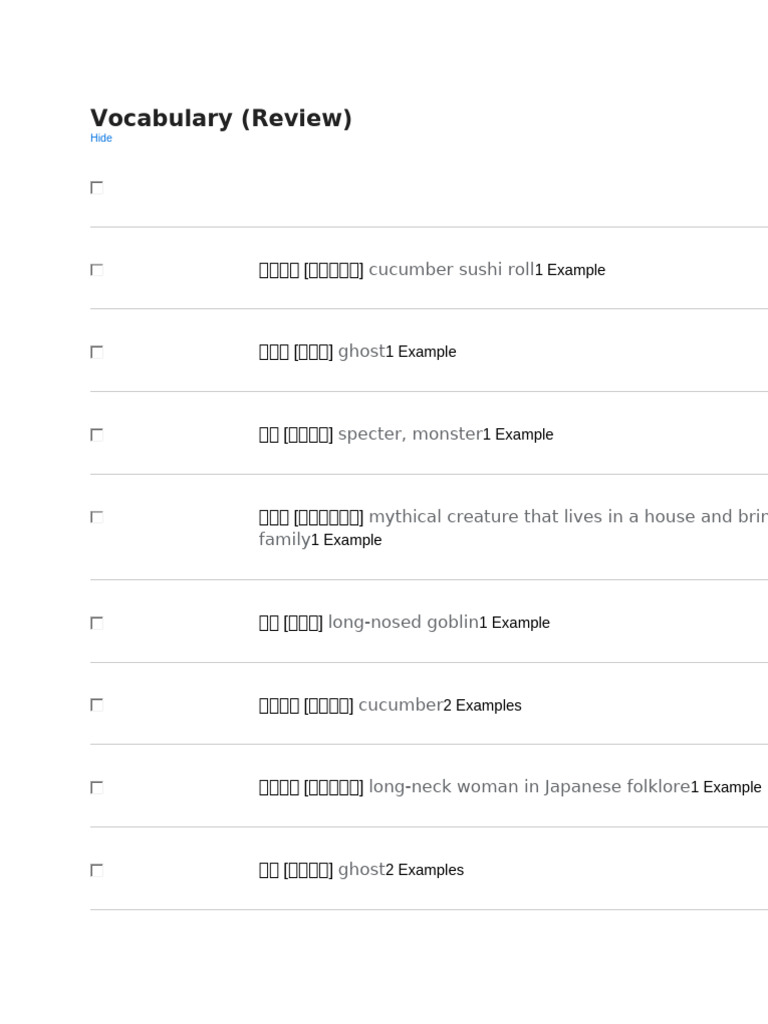The height and width of the screenshot is (1024, 768).
Task: Tick the cucumber entry checkbox
Action: 97,705
